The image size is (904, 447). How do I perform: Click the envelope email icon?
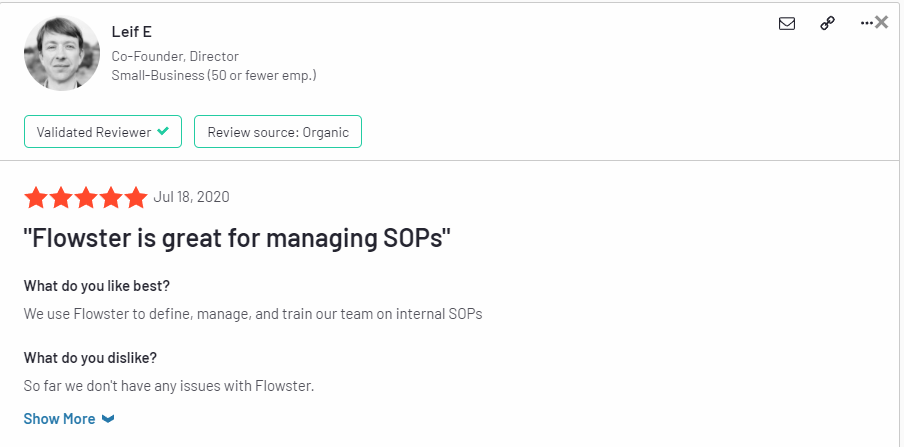click(x=786, y=23)
